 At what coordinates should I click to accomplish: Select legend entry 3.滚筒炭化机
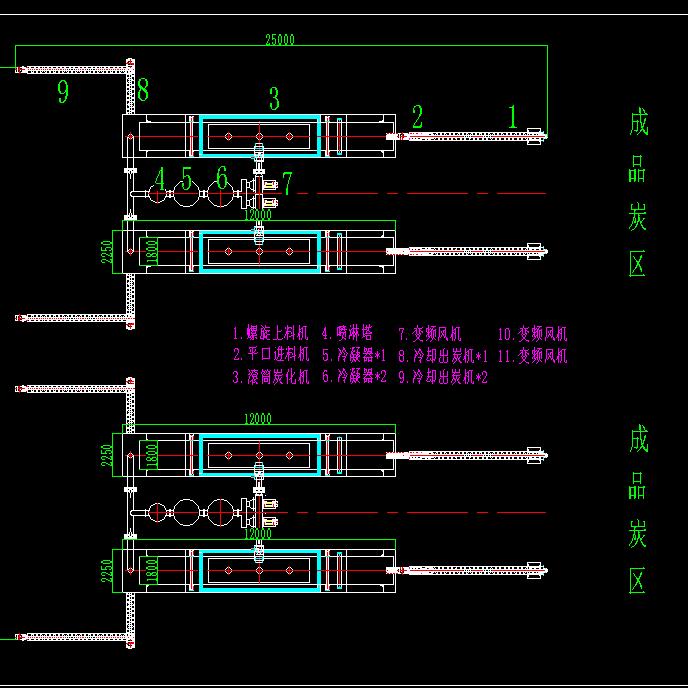(271, 377)
